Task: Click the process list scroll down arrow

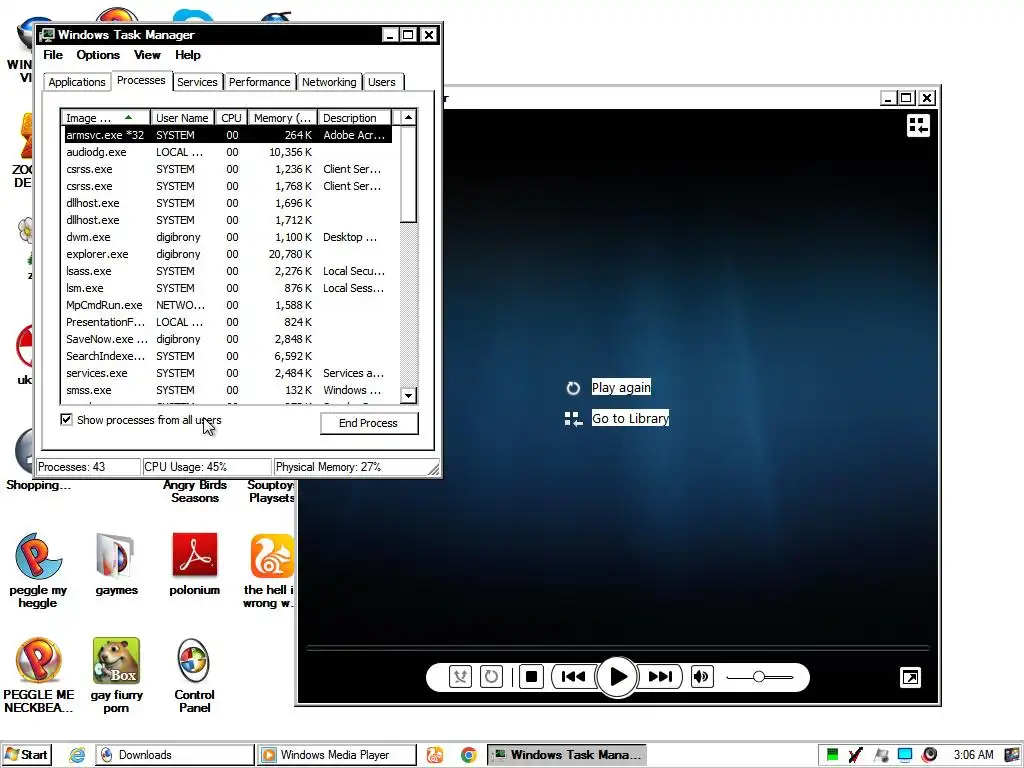Action: (x=408, y=396)
